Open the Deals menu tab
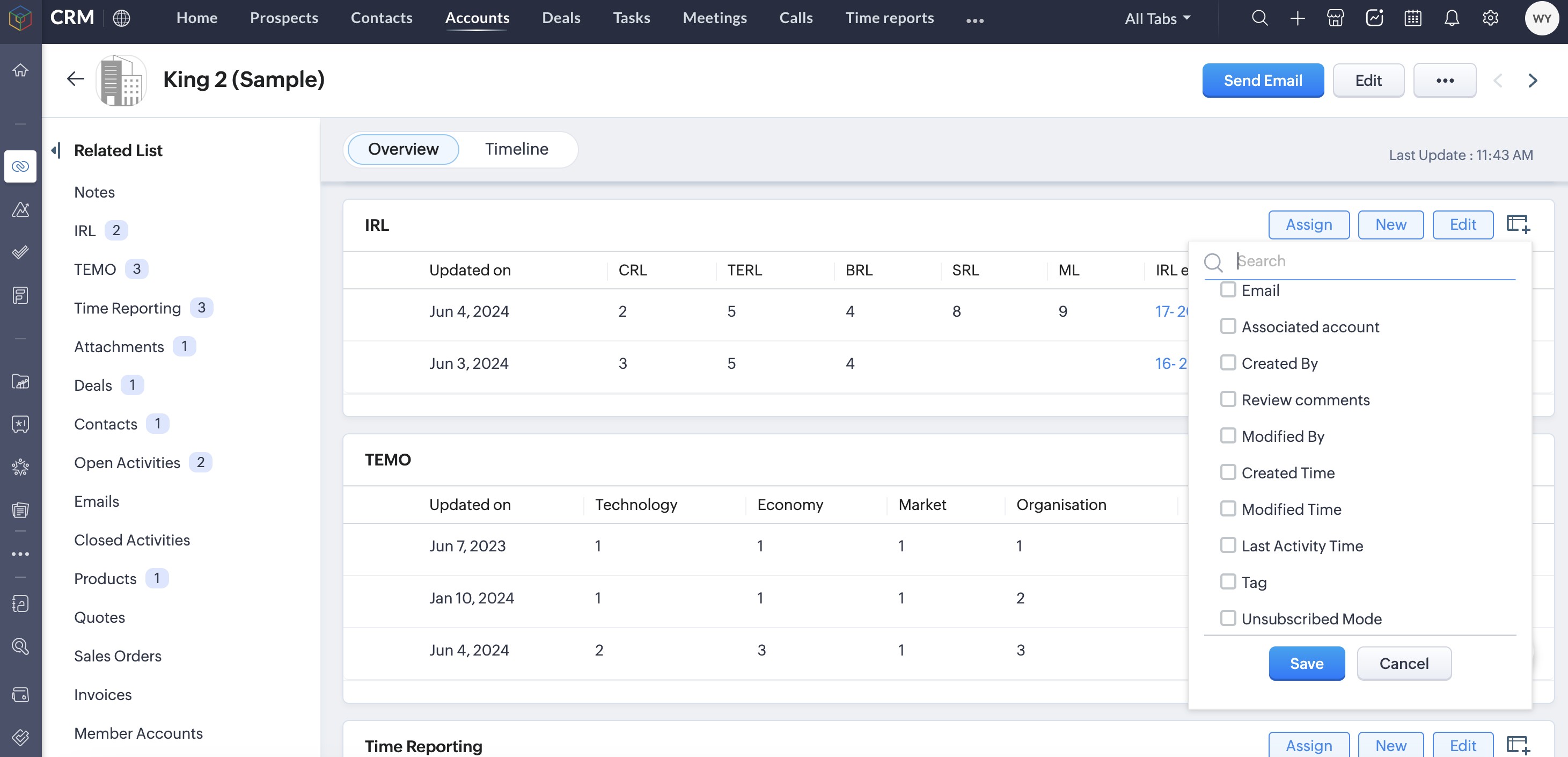This screenshot has width=1568, height=757. 561,18
